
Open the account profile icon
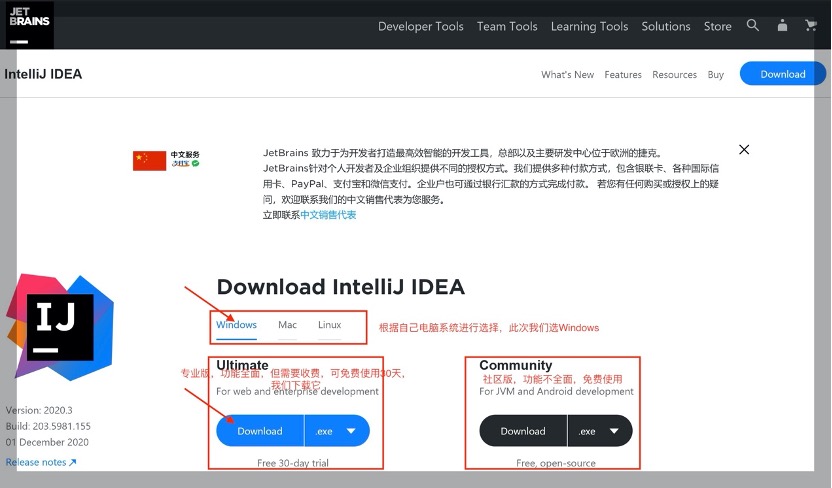tap(782, 25)
